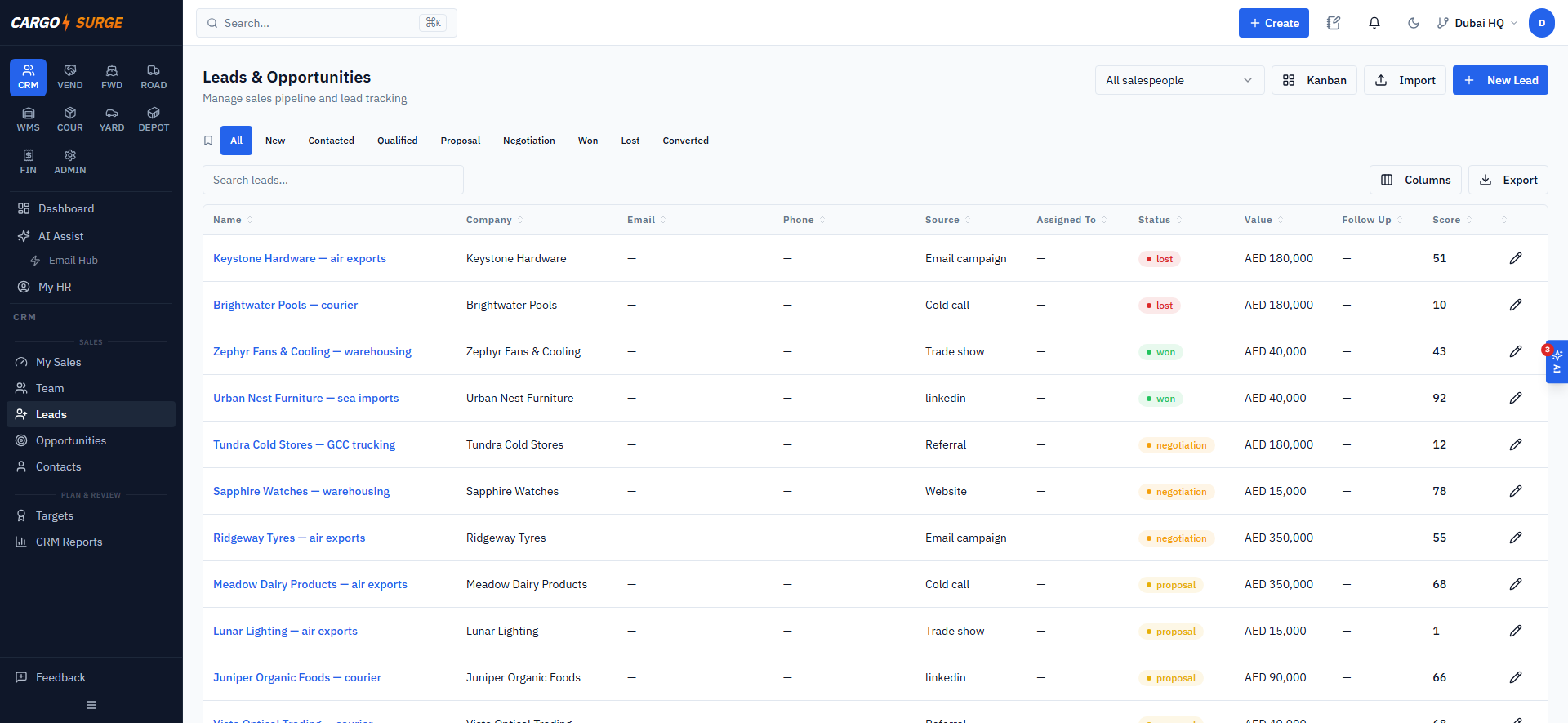Image resolution: width=1568 pixels, height=723 pixels.
Task: Open the WMS module
Action: coord(28,120)
